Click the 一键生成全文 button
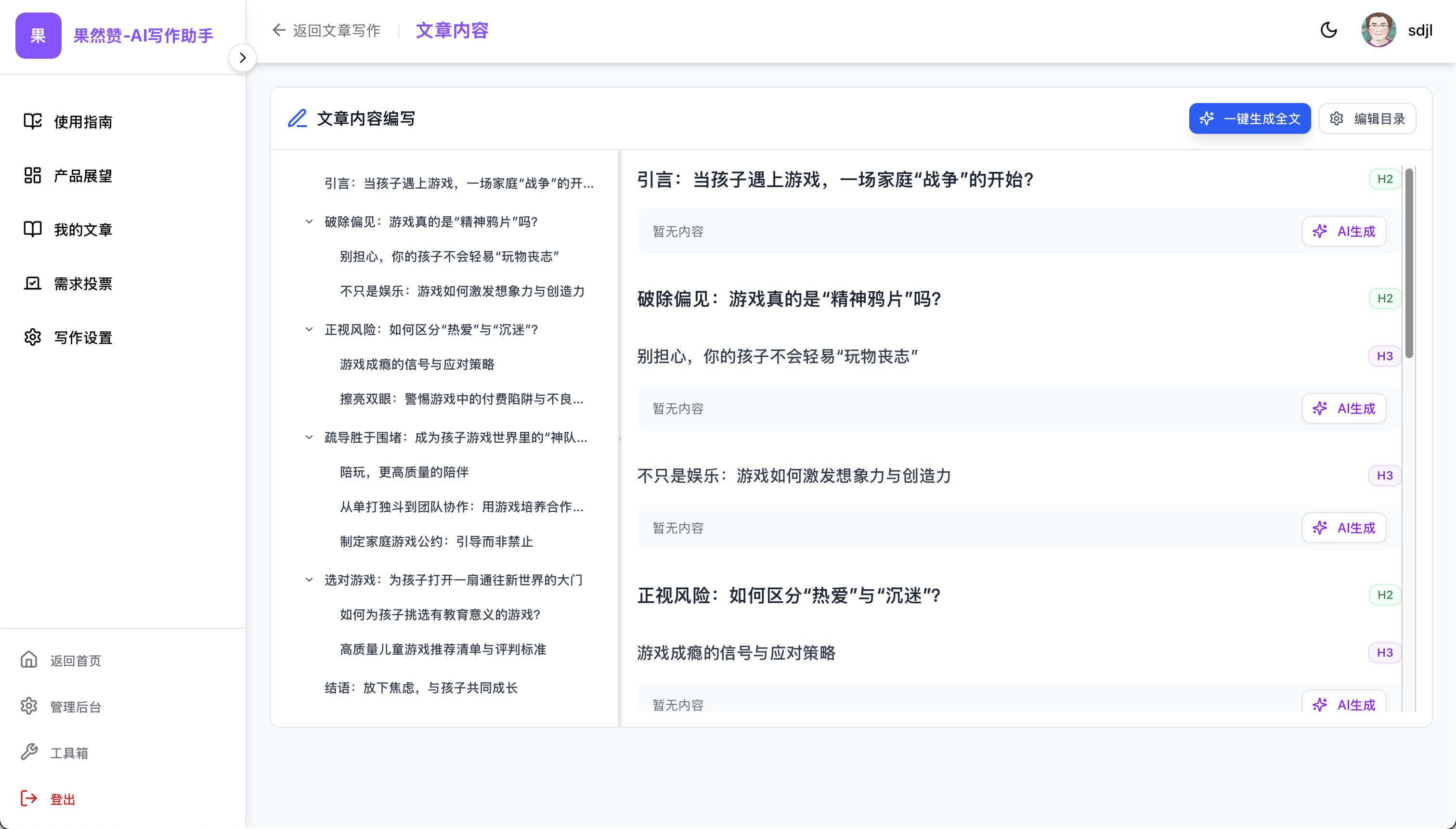This screenshot has height=829, width=1456. coord(1249,118)
